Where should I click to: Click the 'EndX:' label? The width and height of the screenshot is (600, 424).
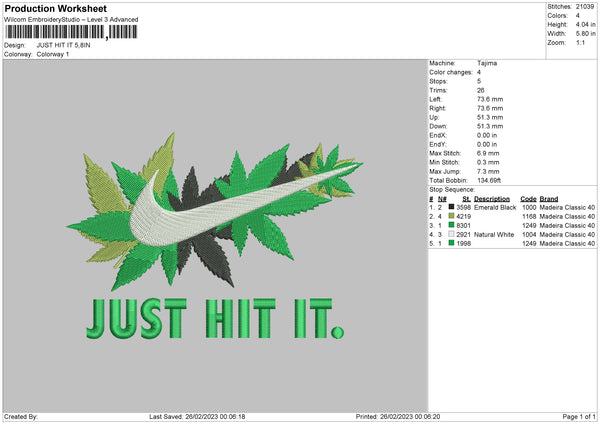pyautogui.click(x=438, y=135)
